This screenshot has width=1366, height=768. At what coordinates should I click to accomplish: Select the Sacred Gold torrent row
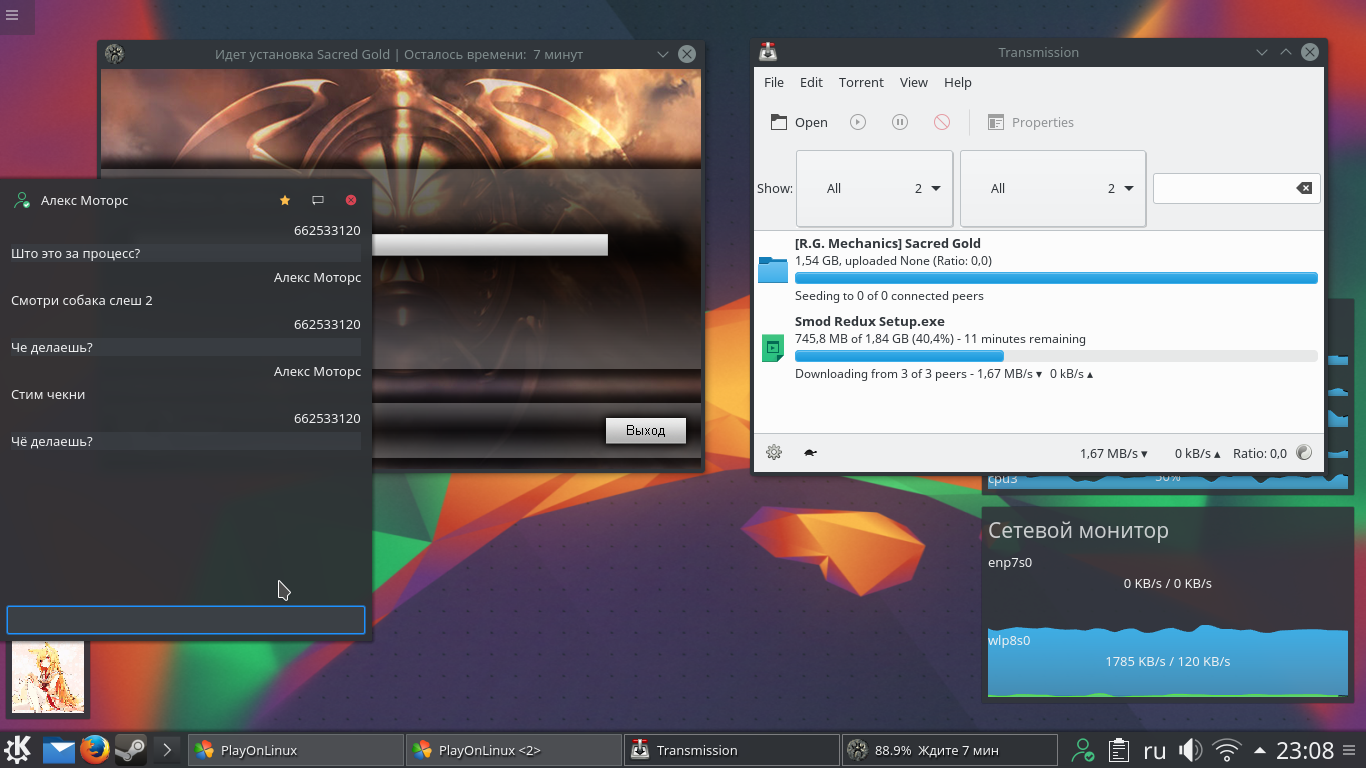(1038, 269)
